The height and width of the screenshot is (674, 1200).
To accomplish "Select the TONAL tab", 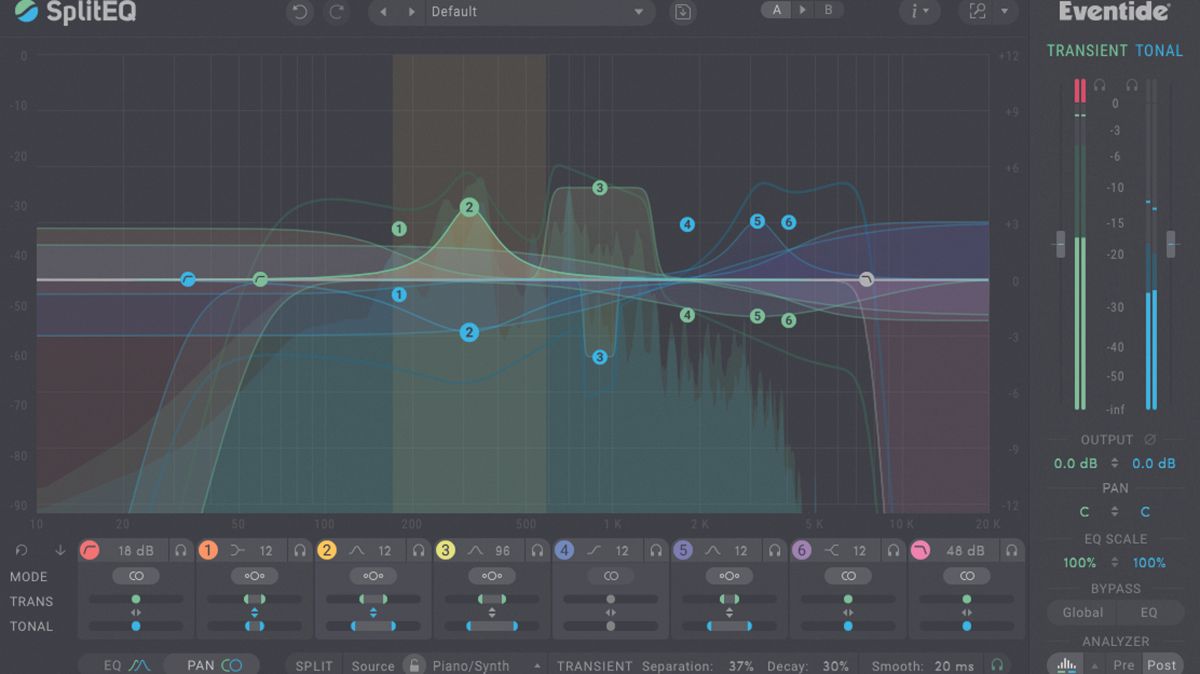I will (1160, 50).
